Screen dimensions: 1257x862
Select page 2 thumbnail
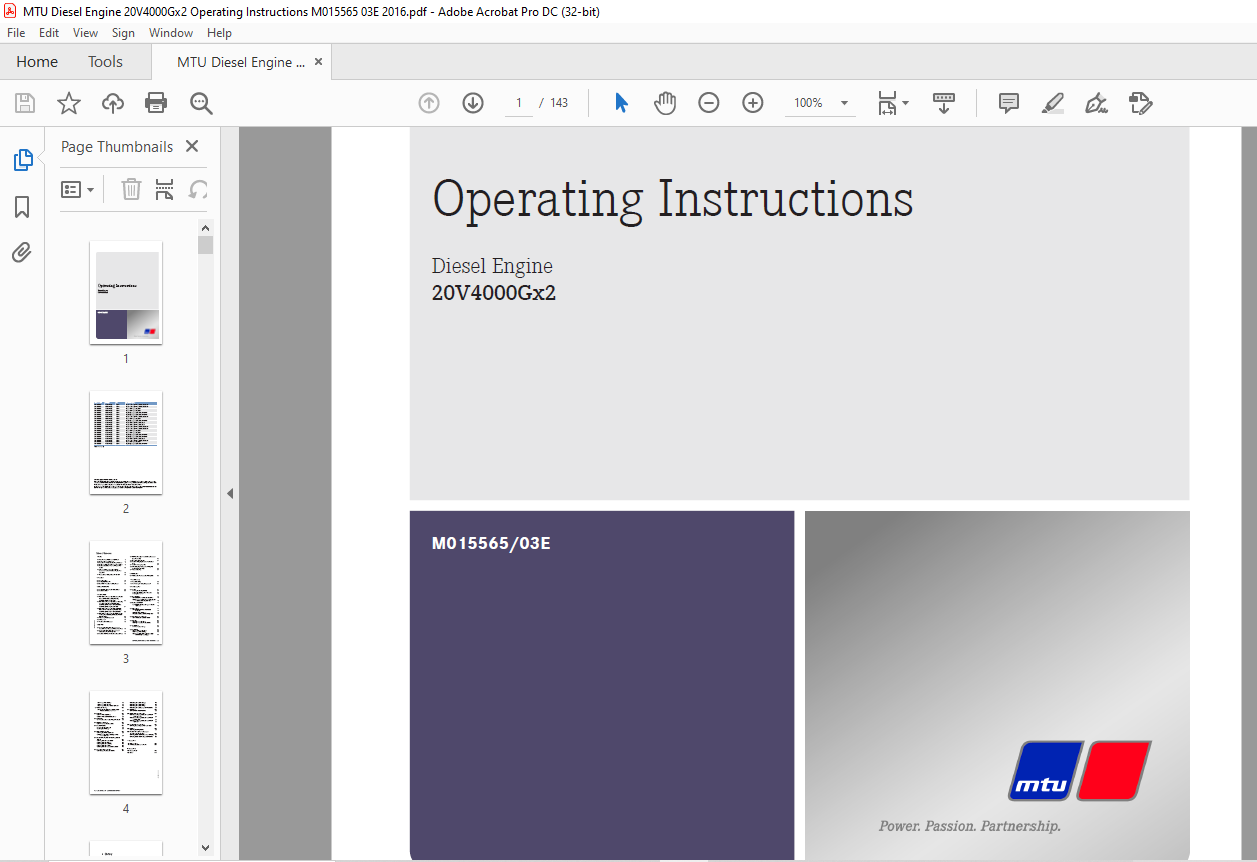click(x=126, y=442)
